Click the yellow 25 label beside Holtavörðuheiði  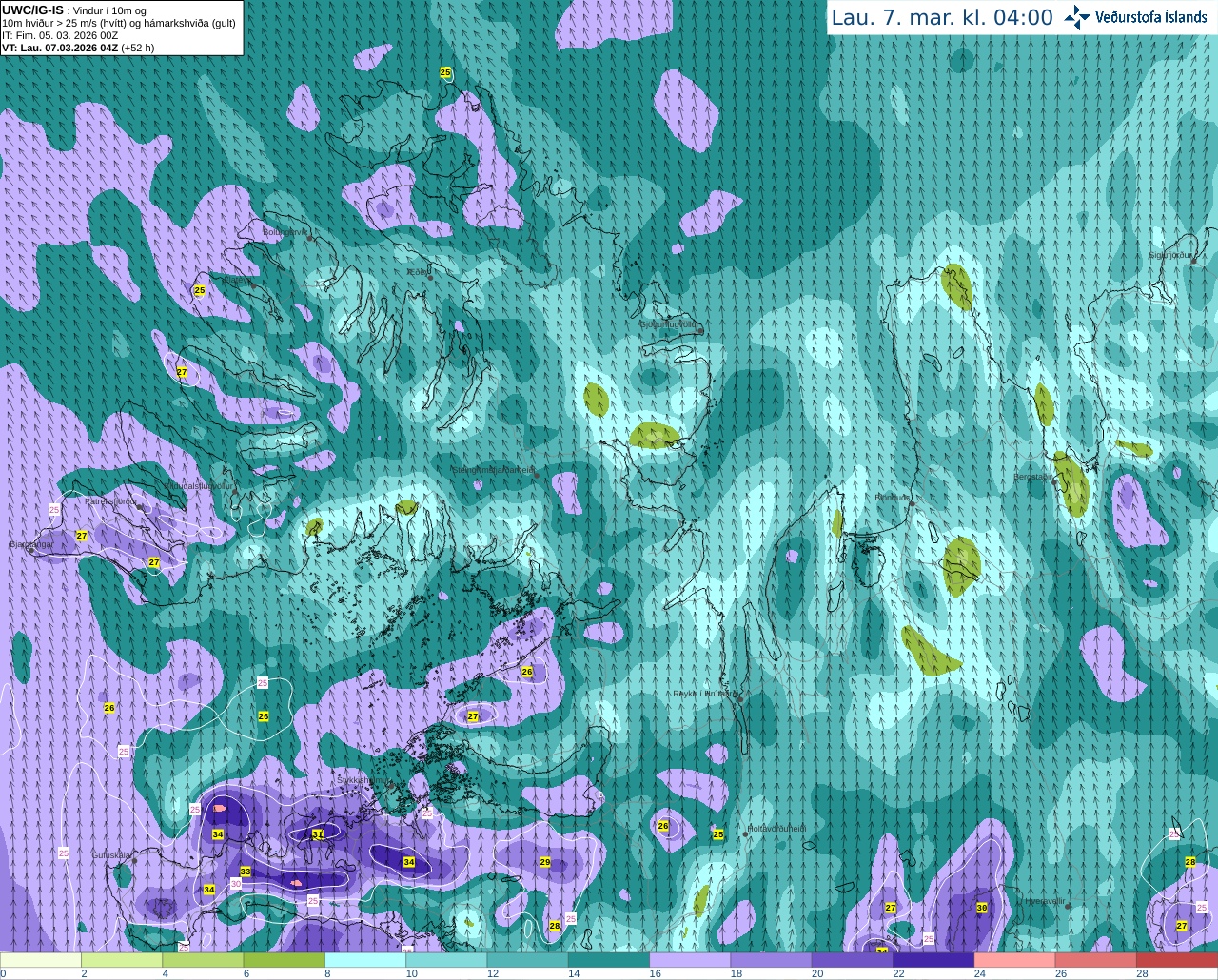[x=718, y=834]
